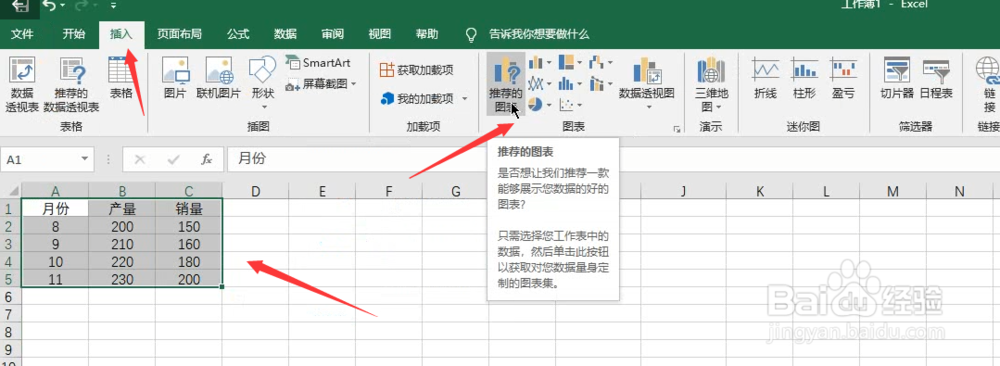This screenshot has width=1000, height=366.
Task: Open the Screenshot (屏幕截图) dropdown
Action: (320, 84)
